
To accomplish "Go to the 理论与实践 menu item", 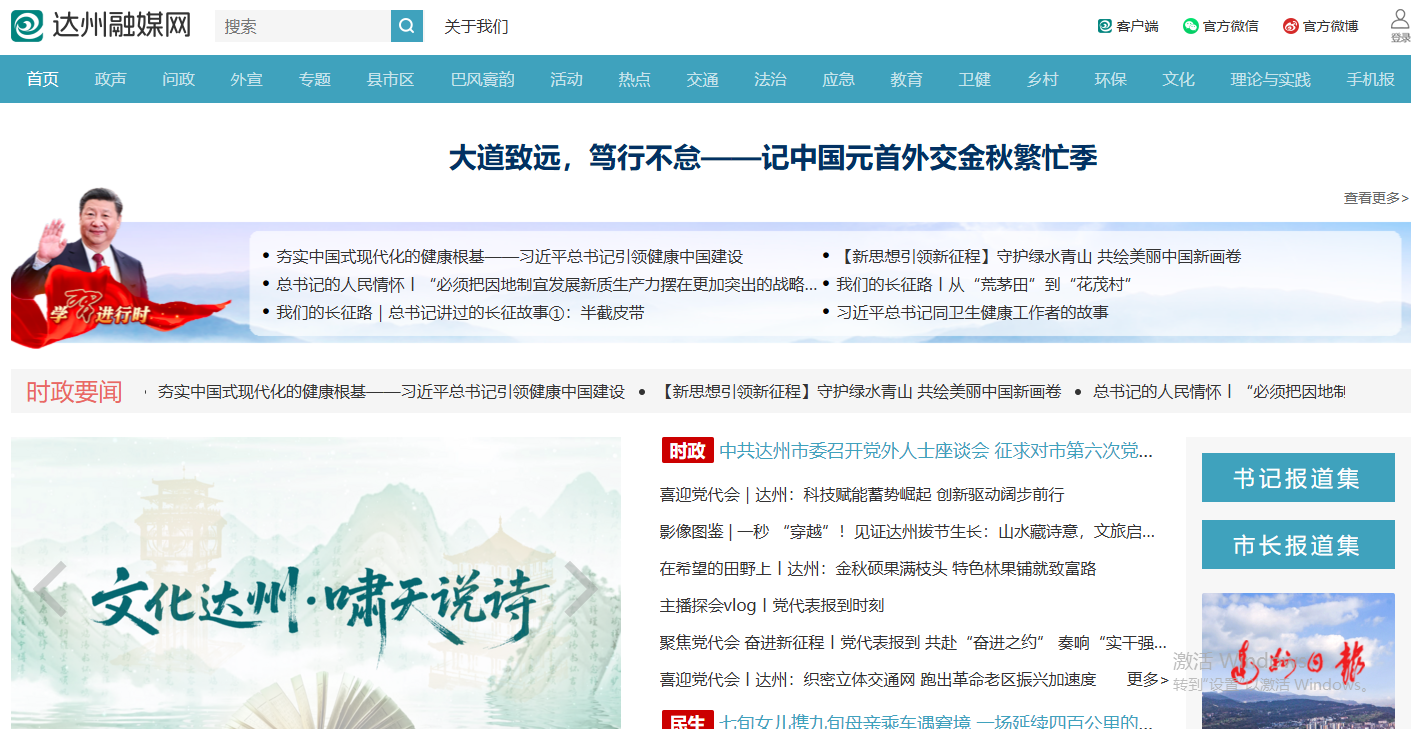I will pyautogui.click(x=1270, y=79).
